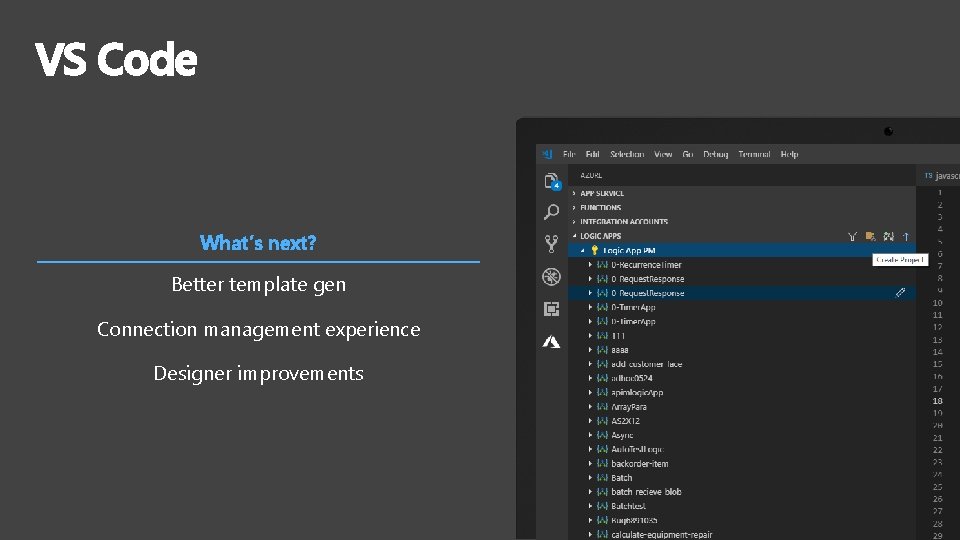Open the Search view icon
The image size is (960, 540).
[x=551, y=212]
